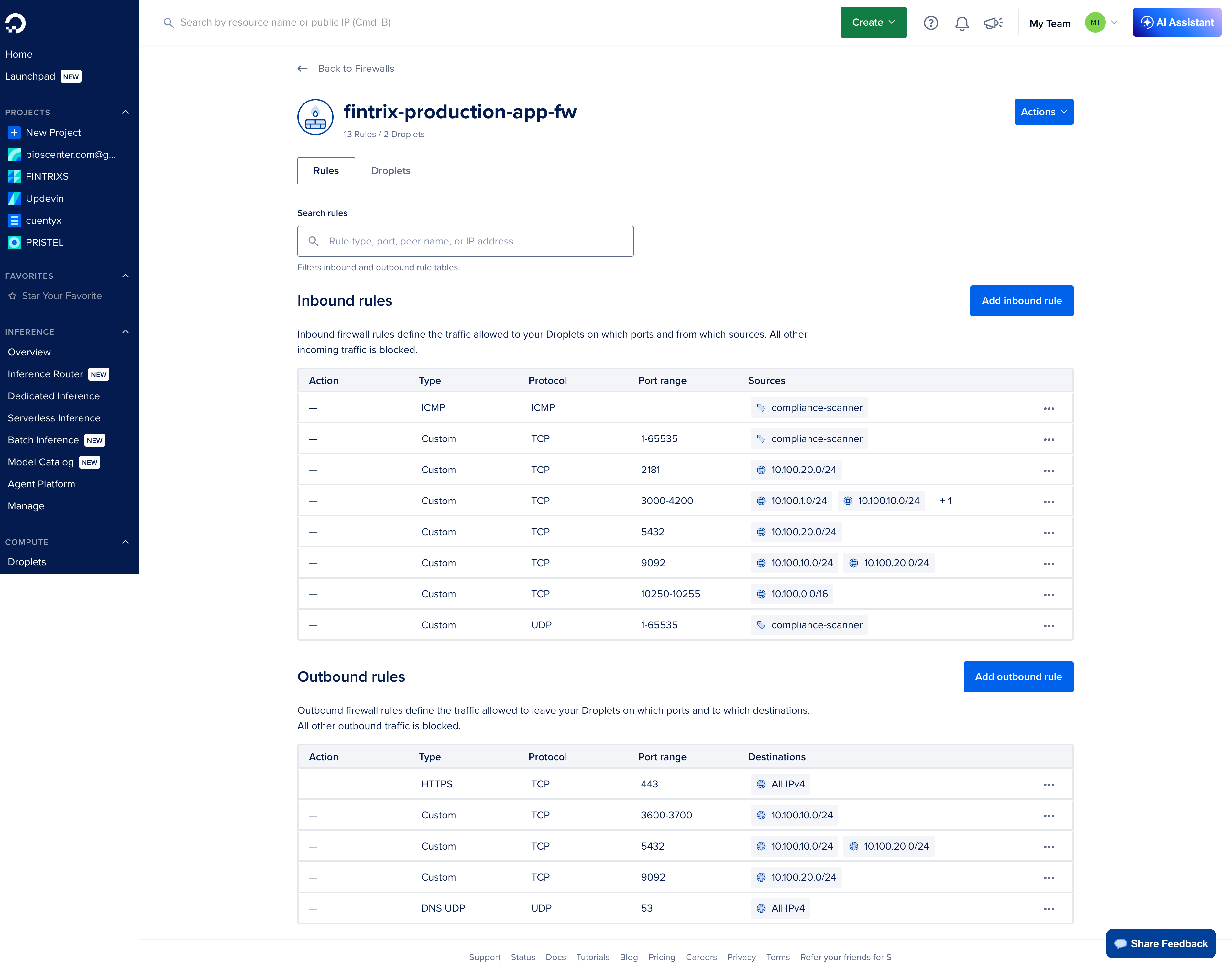Click the FINTRIXS project icon
This screenshot has width=1232, height=974.
pyautogui.click(x=14, y=176)
